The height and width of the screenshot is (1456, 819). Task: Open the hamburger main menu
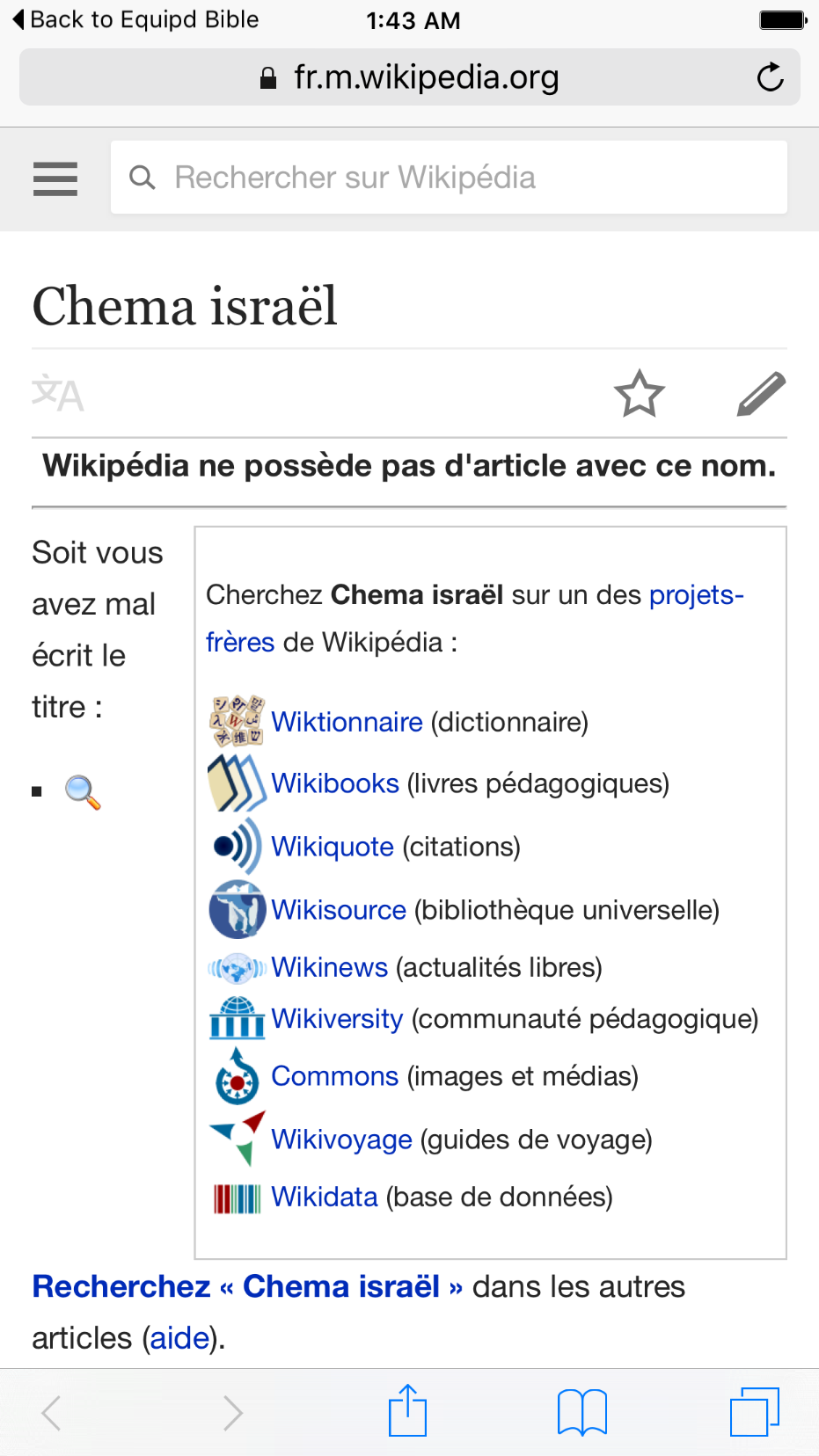pos(55,178)
